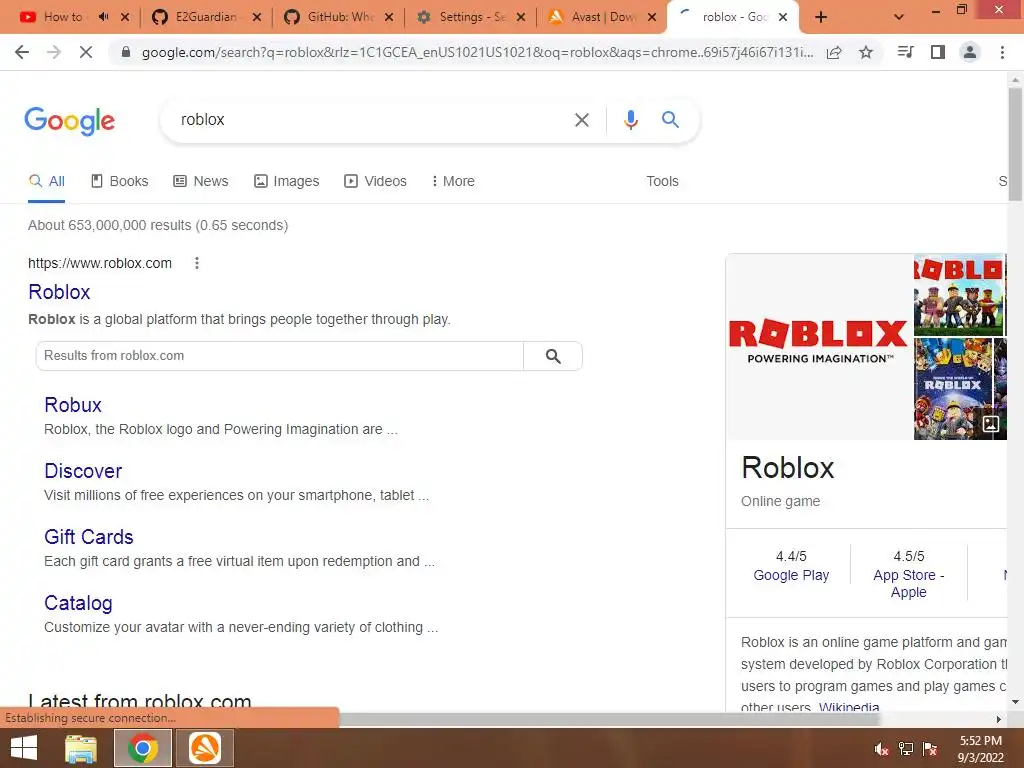Click the right arrow of horizontal scrollbar
1024x768 pixels.
999,720
